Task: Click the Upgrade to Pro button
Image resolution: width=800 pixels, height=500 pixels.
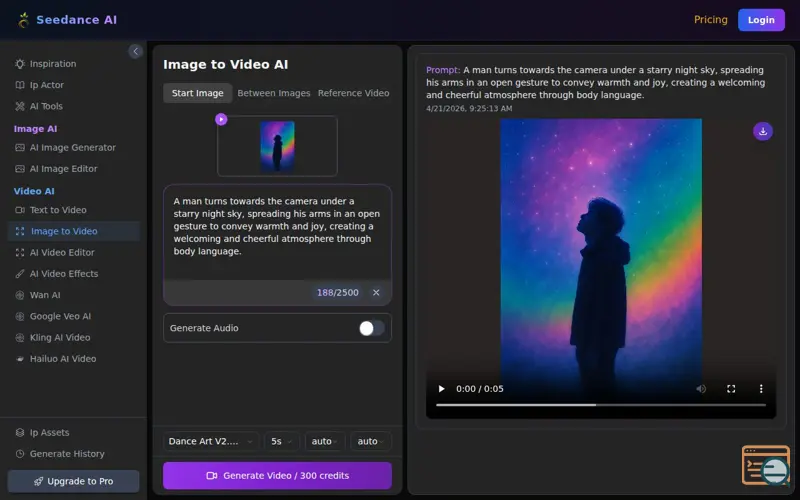Action: pos(73,481)
